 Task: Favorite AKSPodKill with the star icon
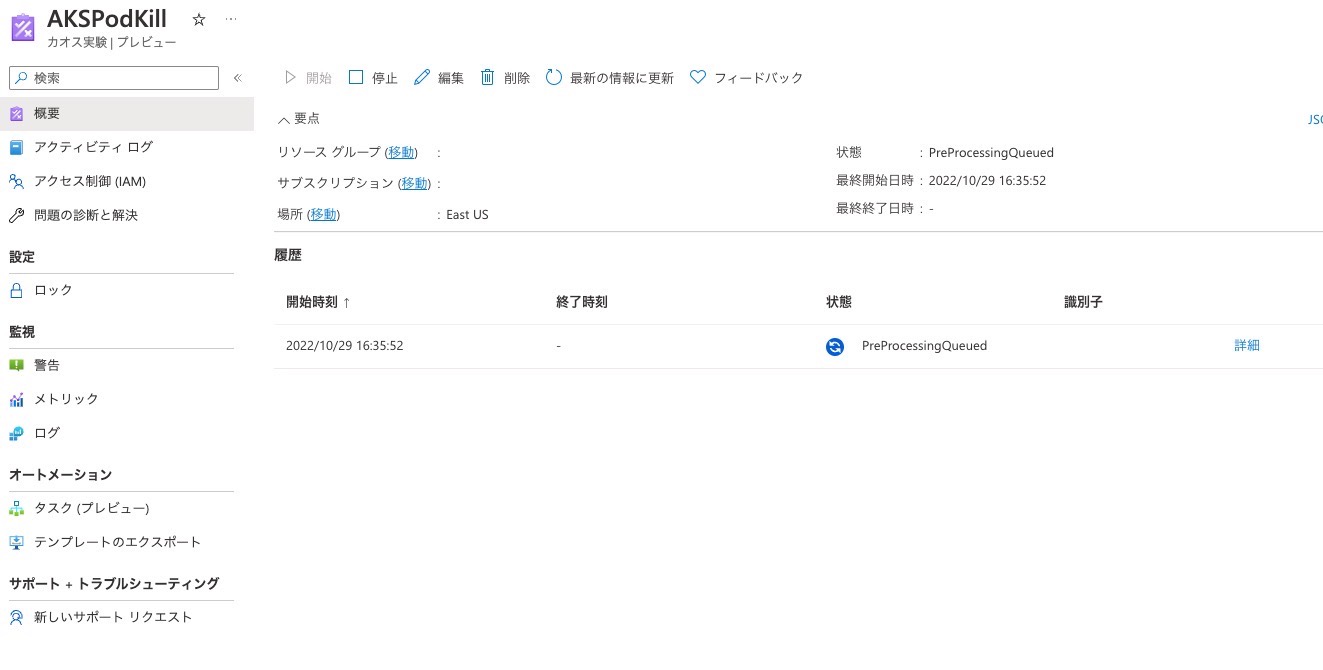point(199,19)
